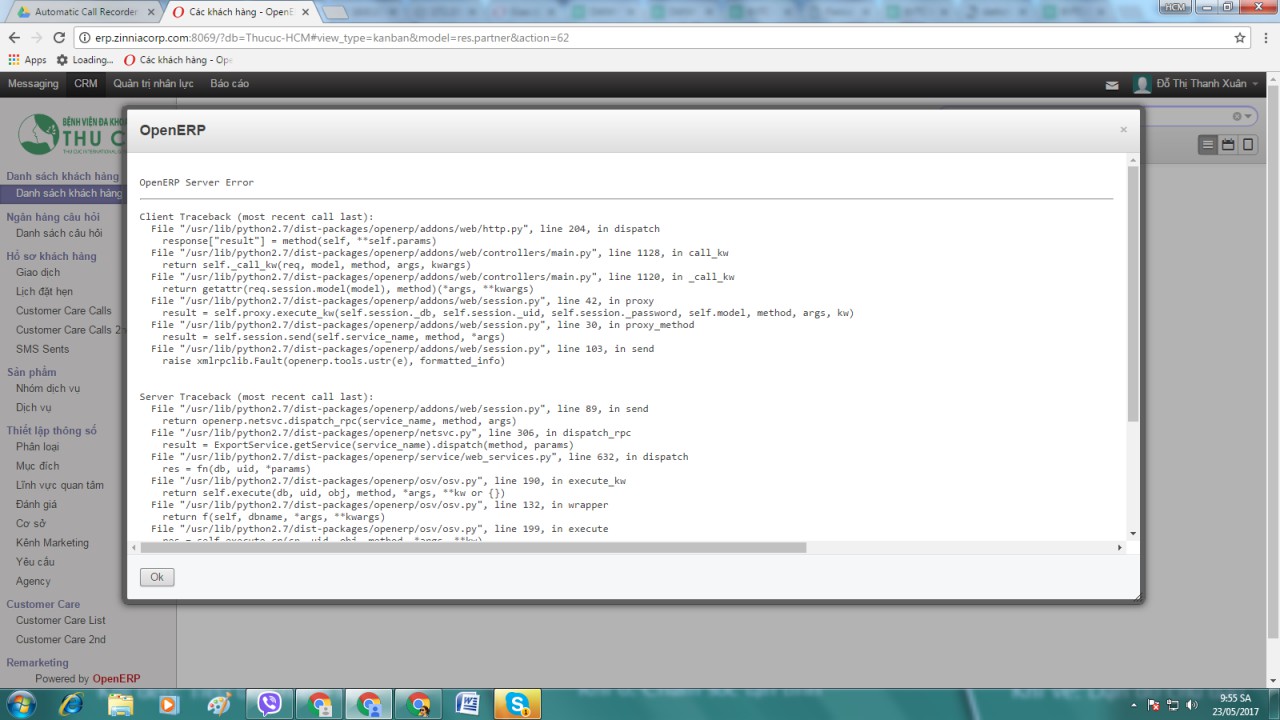The height and width of the screenshot is (720, 1280).
Task: Switch to calendar view icon
Action: 1228,145
